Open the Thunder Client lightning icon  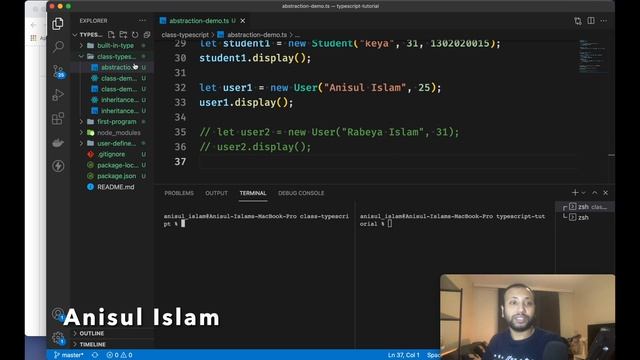58,166
